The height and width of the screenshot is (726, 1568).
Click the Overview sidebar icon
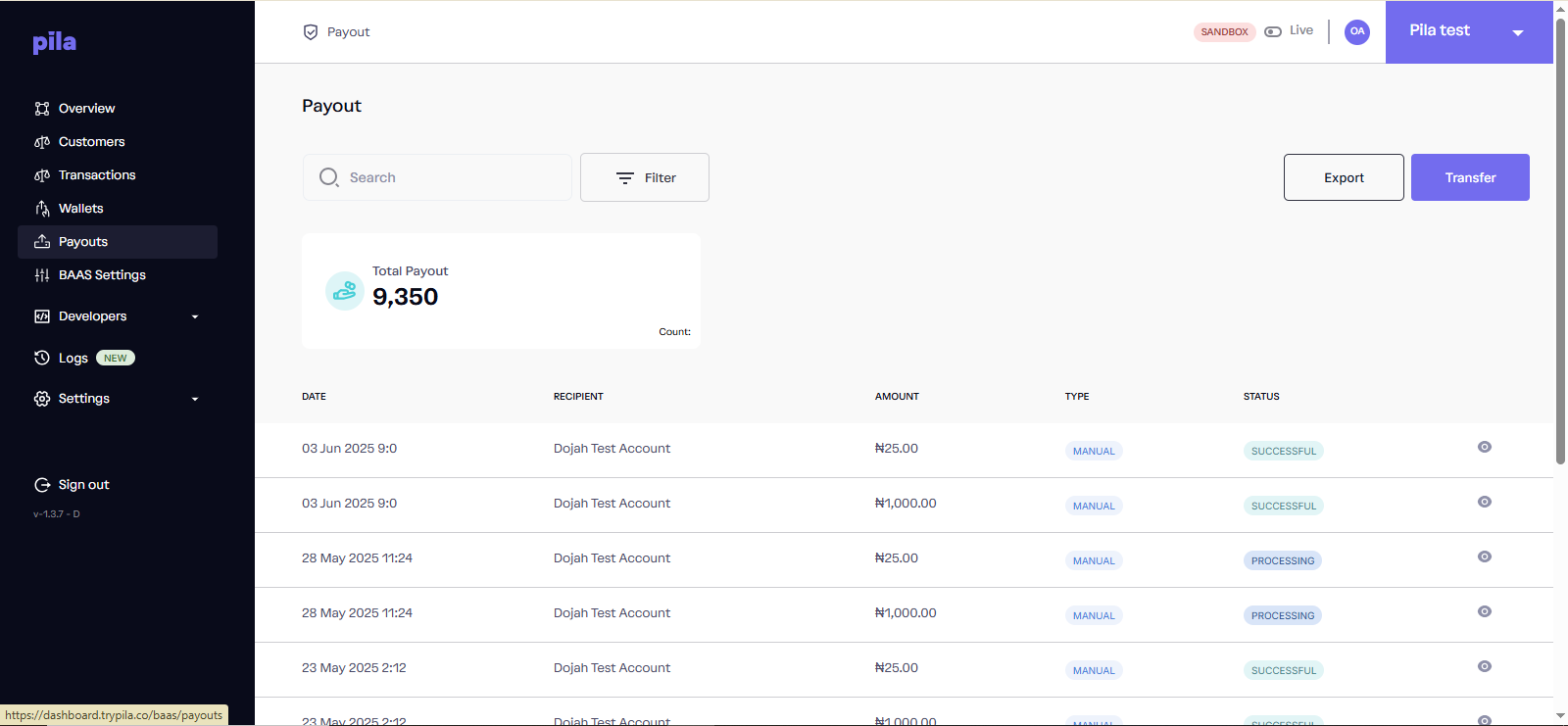(42, 109)
